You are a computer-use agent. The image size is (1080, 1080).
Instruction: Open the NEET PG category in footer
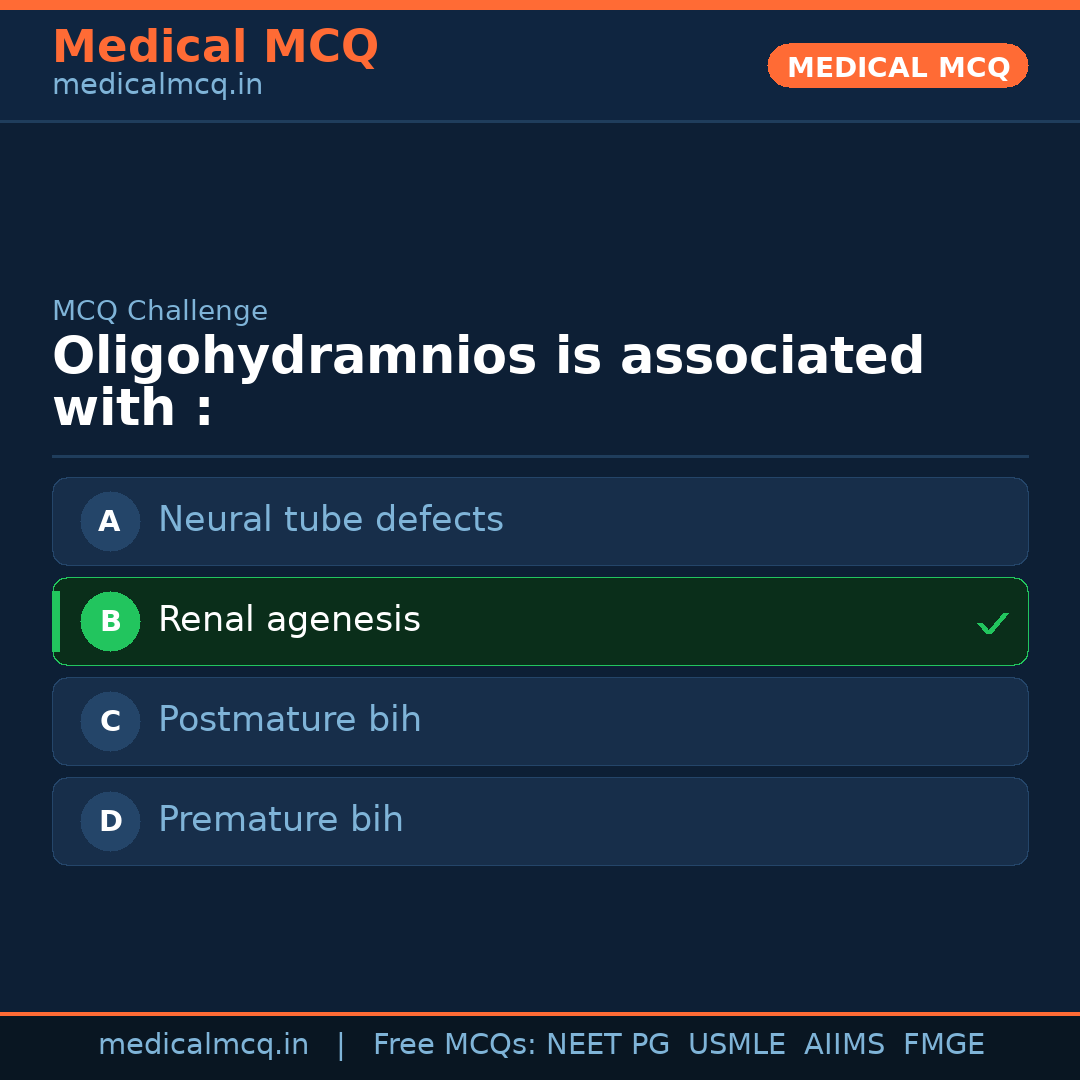pos(607,1044)
